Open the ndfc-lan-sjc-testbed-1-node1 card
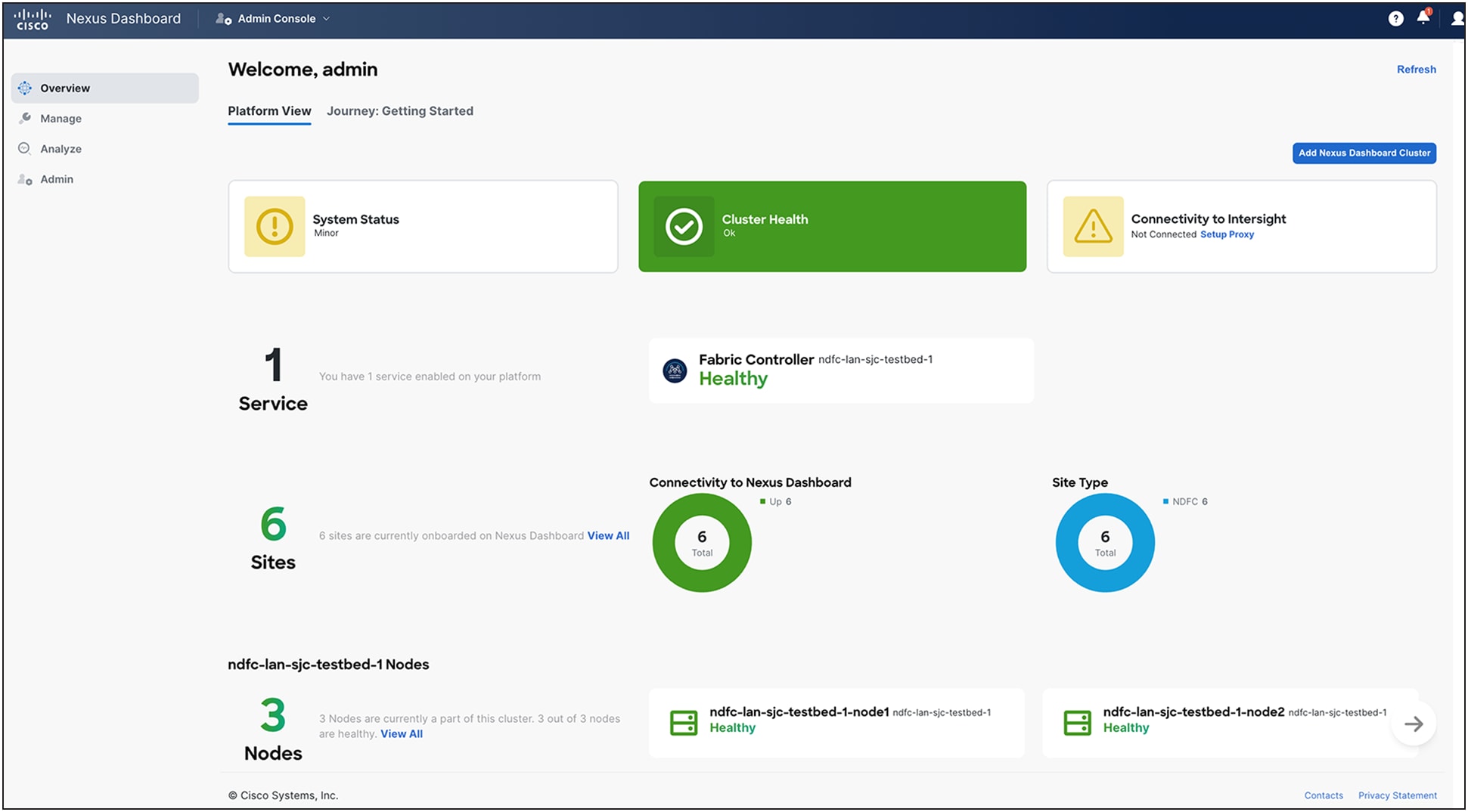Image resolution: width=1468 pixels, height=812 pixels. coord(836,723)
